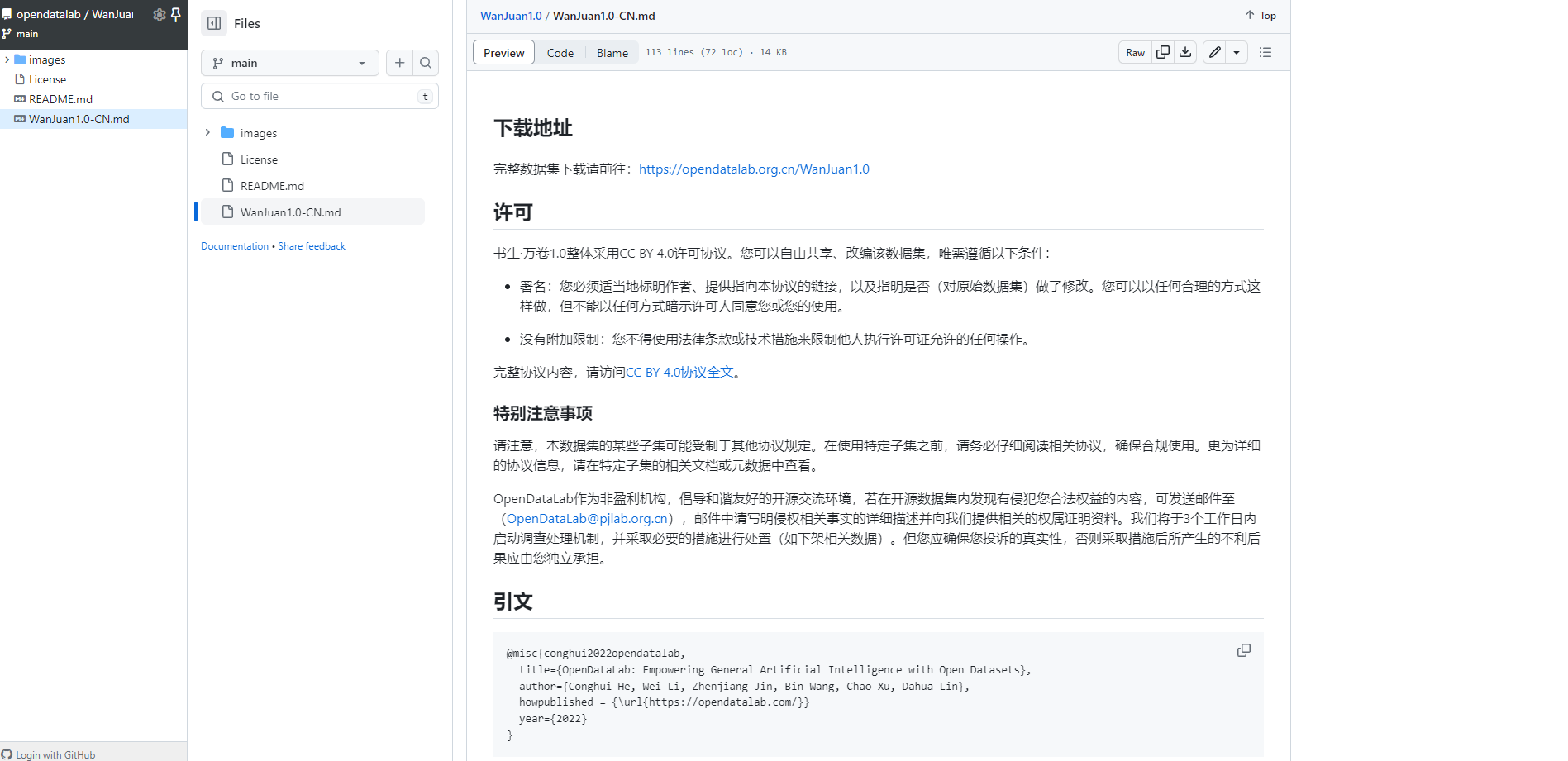
Task: Click the WanJuan1.0-CN.md breadcrumb filename
Action: click(603, 16)
